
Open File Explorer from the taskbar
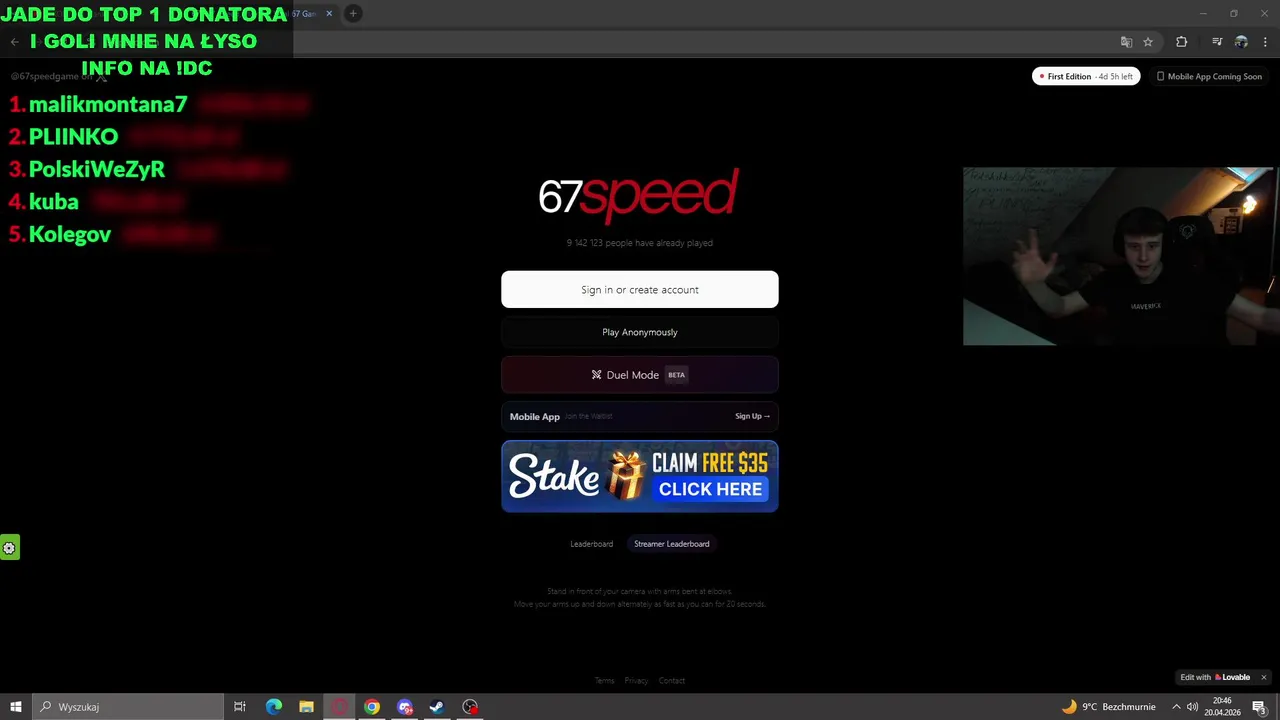(x=306, y=707)
